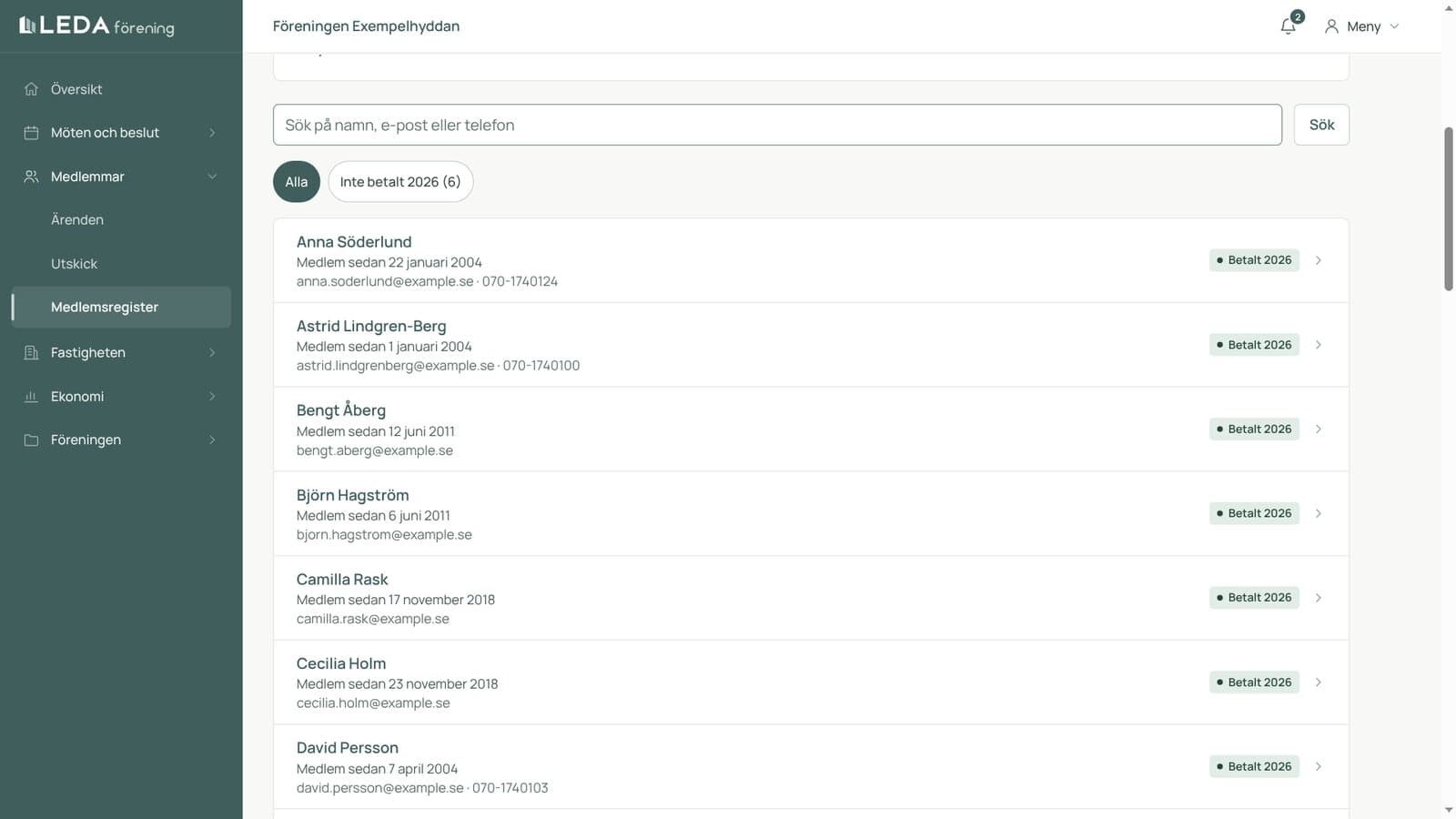Click the Översikt home icon
Image resolution: width=1456 pixels, height=819 pixels.
point(31,89)
